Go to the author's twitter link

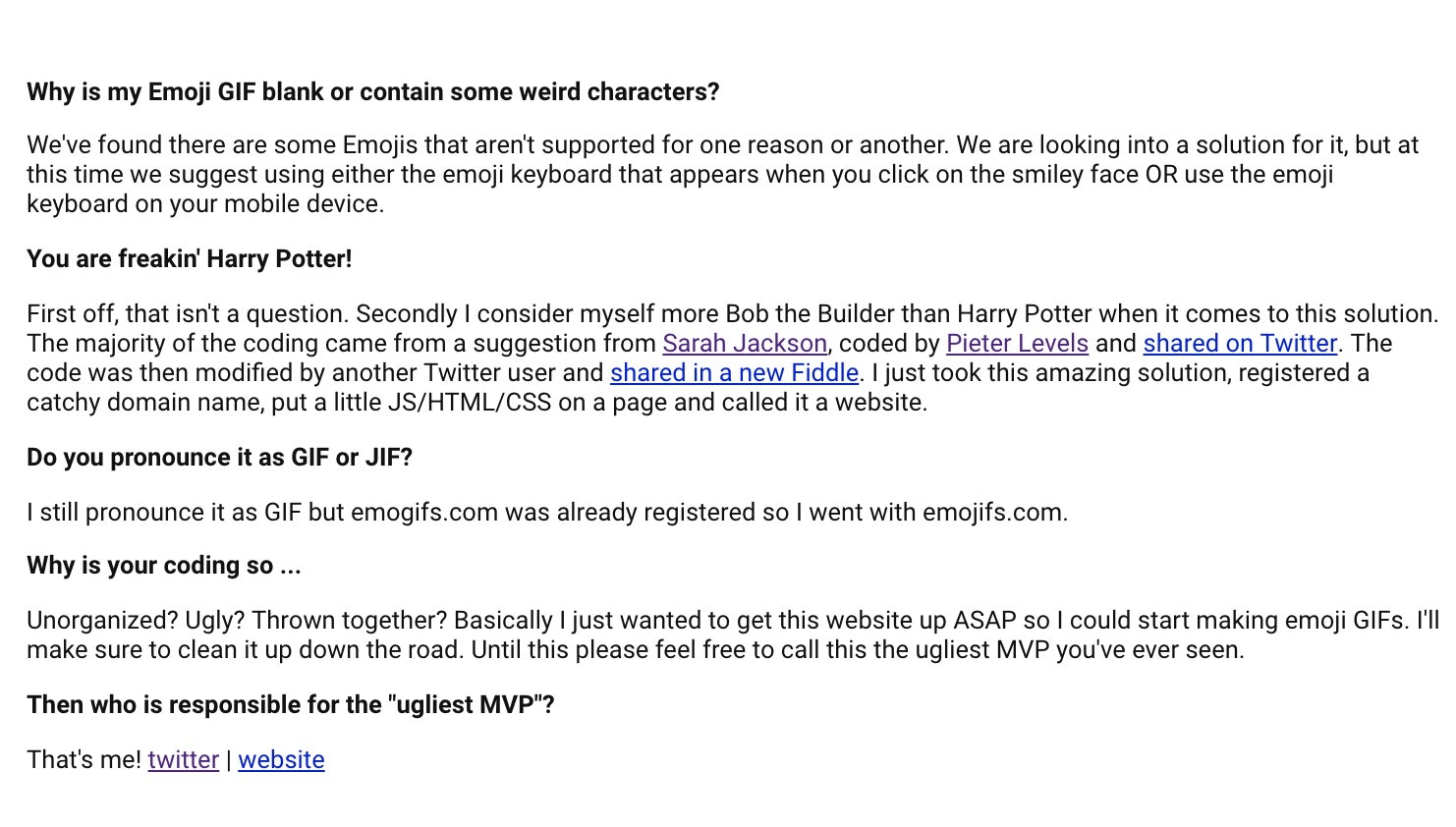coord(184,760)
